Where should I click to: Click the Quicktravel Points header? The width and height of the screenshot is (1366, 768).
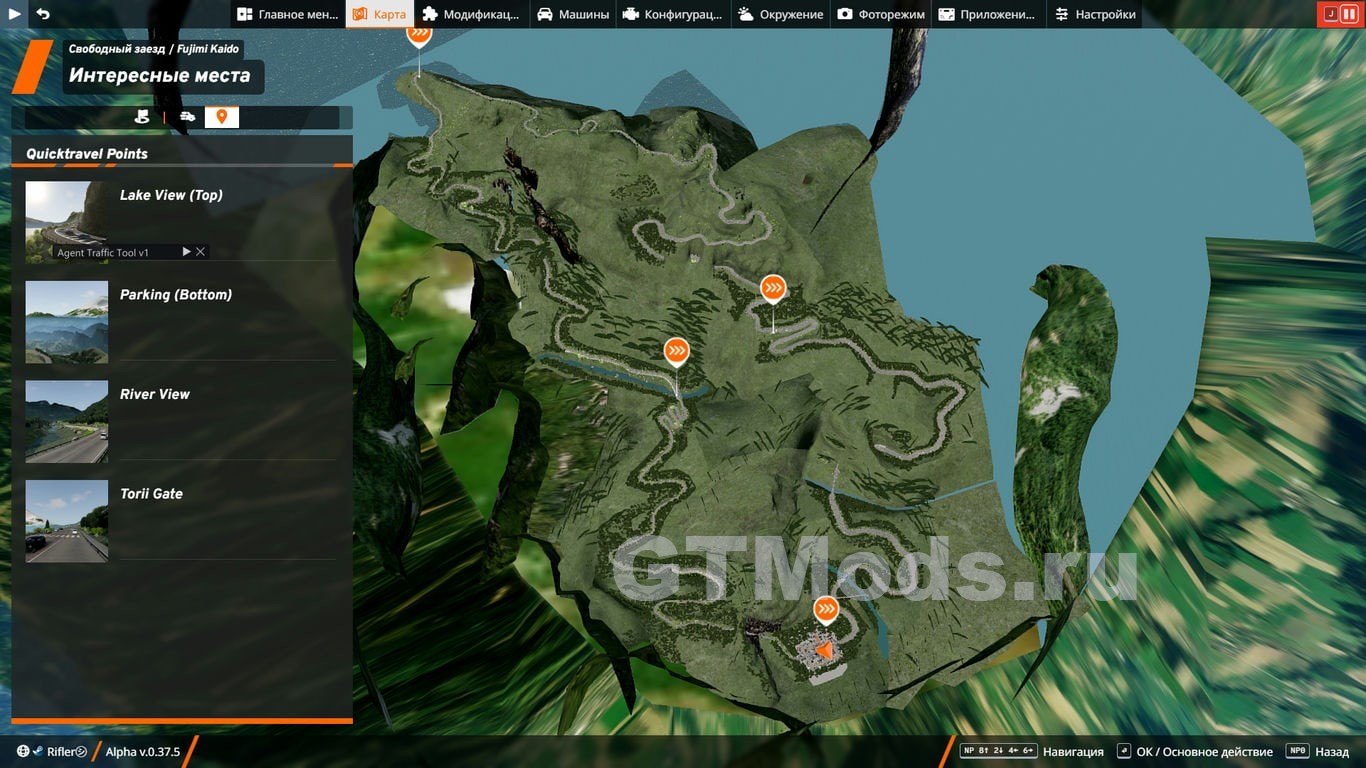[x=87, y=153]
